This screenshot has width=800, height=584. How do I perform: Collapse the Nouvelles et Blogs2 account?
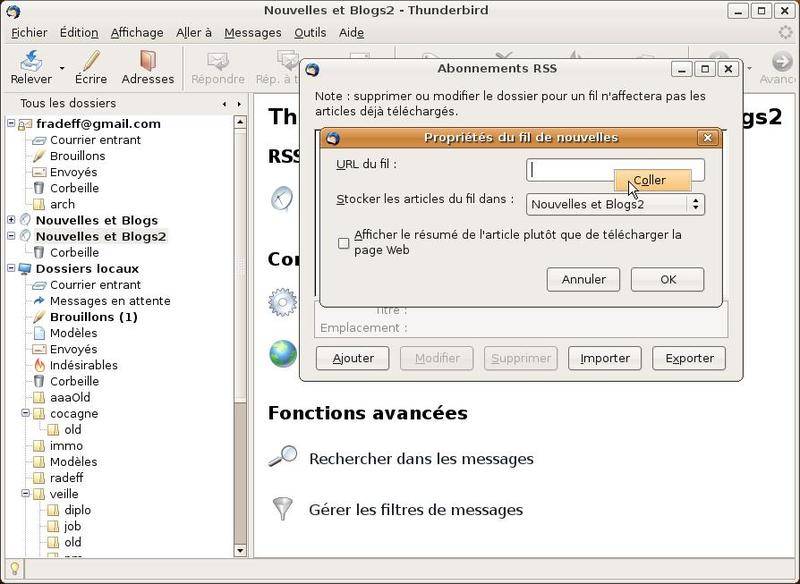point(11,236)
